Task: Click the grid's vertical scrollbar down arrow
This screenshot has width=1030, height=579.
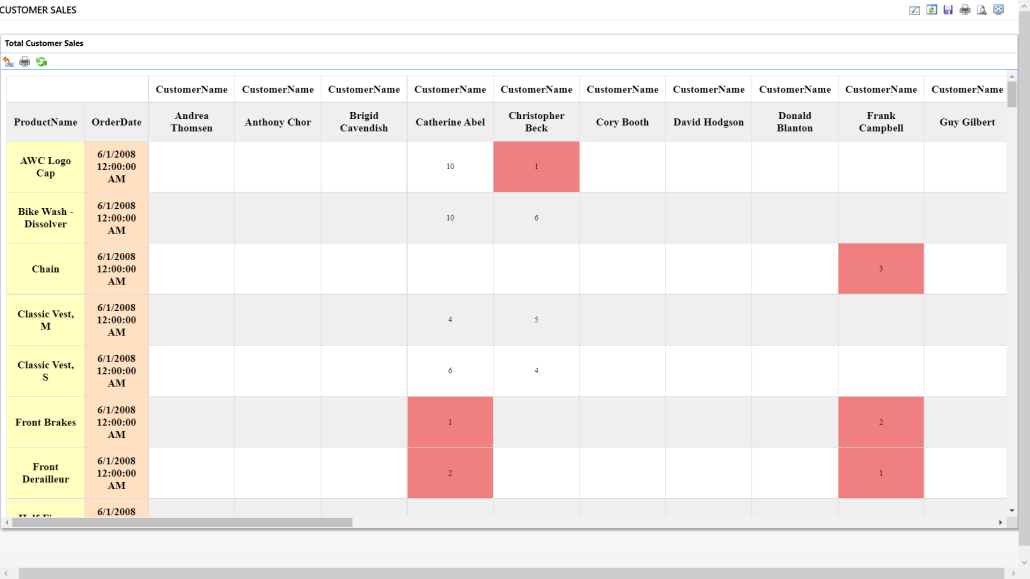Action: coord(1012,511)
